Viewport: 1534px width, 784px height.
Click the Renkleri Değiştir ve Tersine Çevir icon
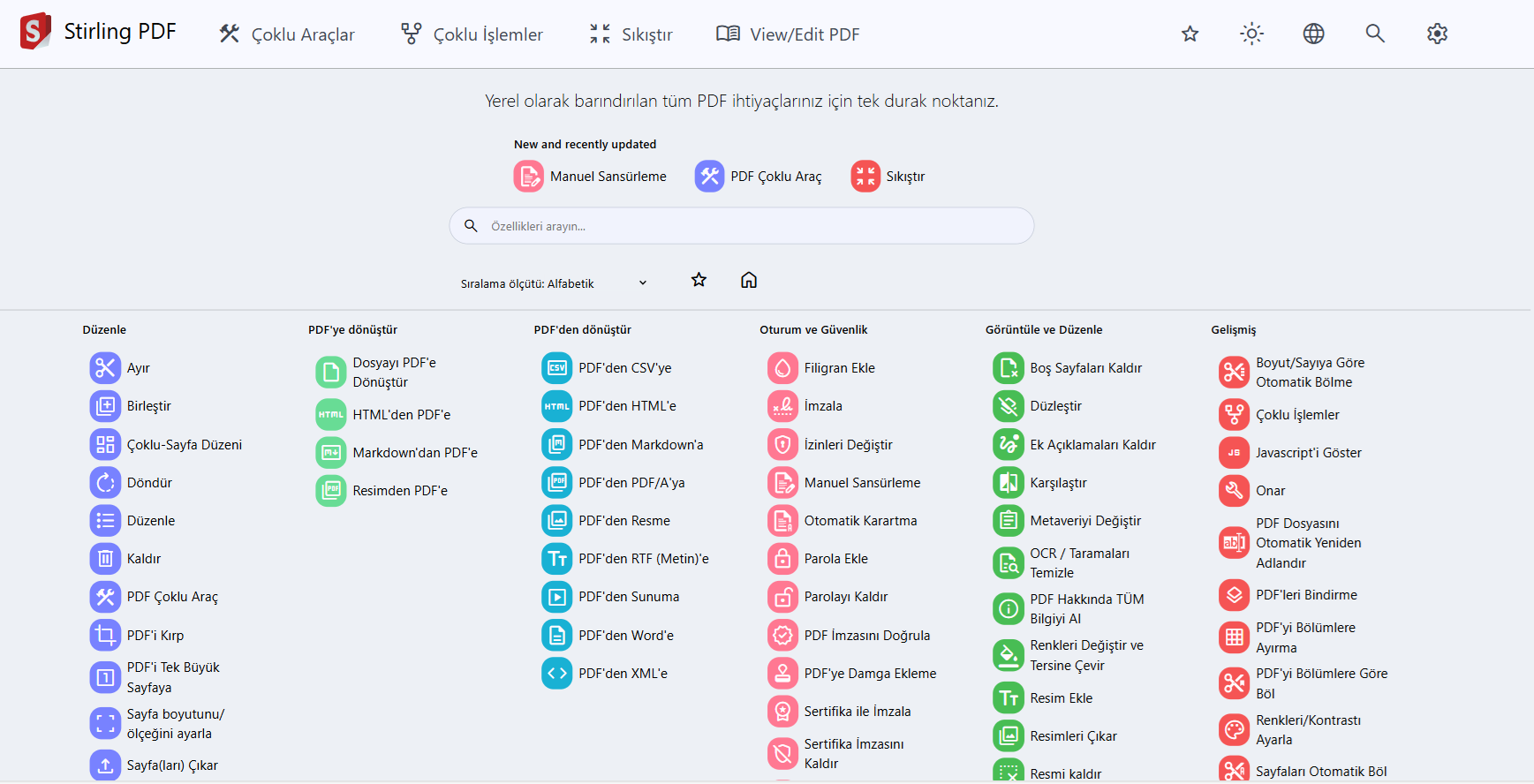coord(1009,655)
